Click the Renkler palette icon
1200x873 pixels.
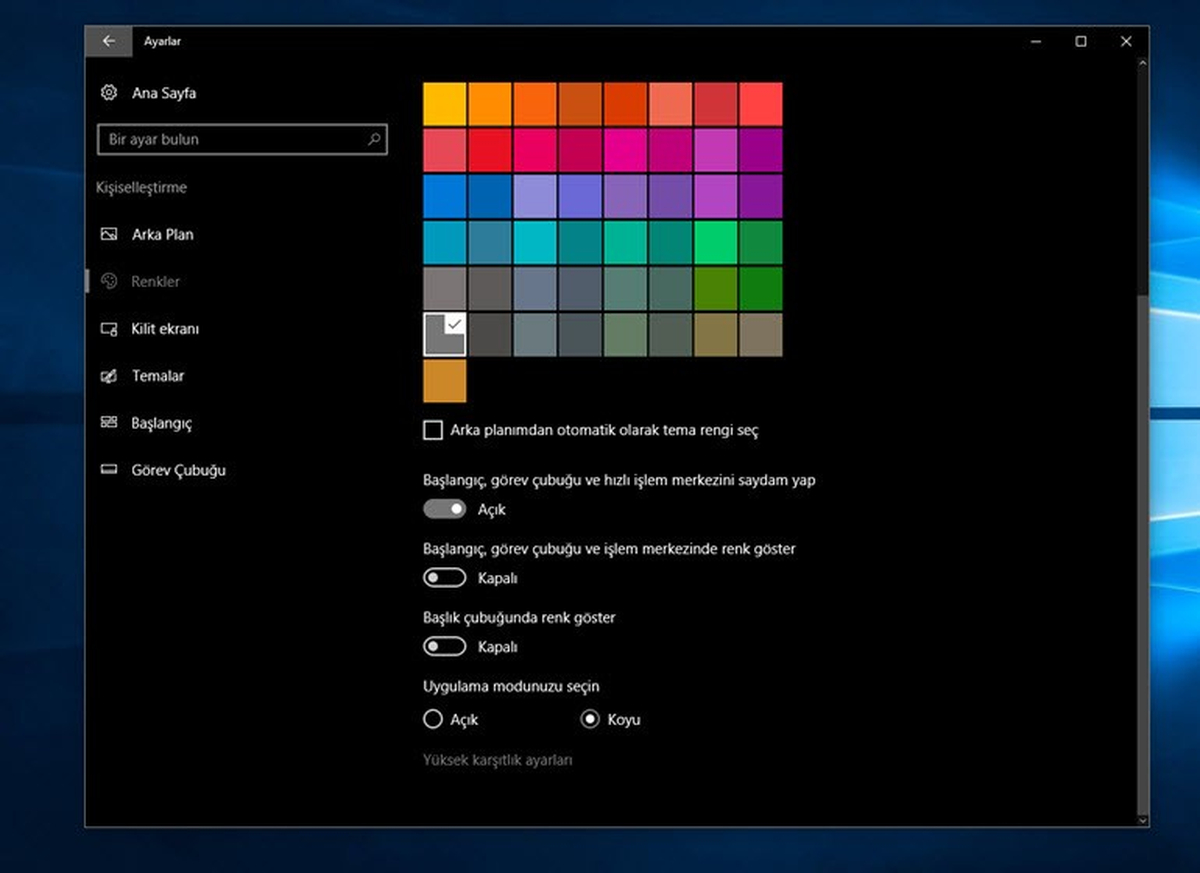tap(109, 281)
